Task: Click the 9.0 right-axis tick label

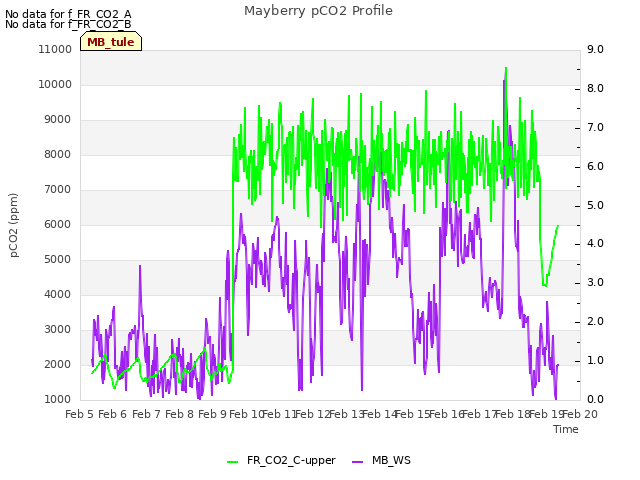Action: [595, 49]
